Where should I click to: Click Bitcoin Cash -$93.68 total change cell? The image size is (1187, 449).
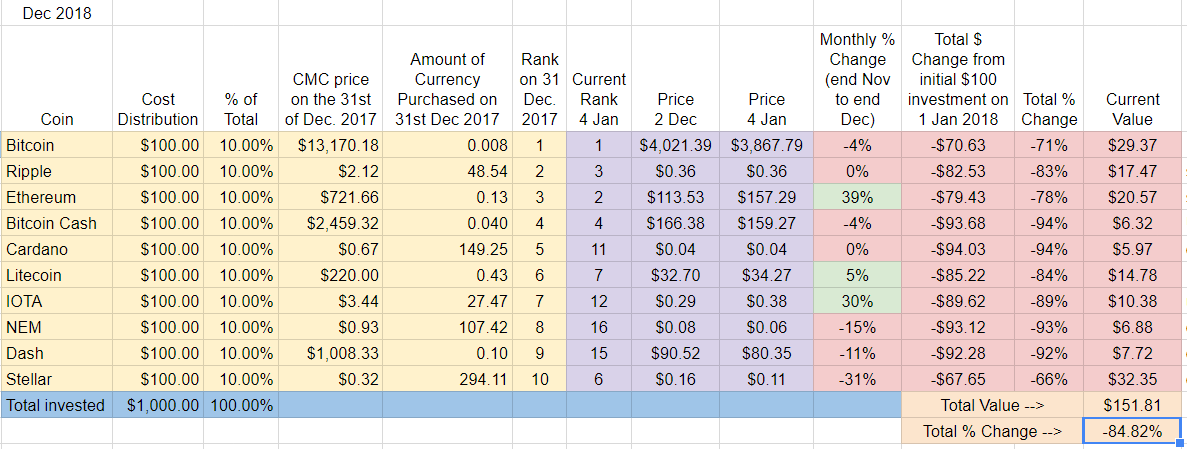pyautogui.click(x=958, y=223)
